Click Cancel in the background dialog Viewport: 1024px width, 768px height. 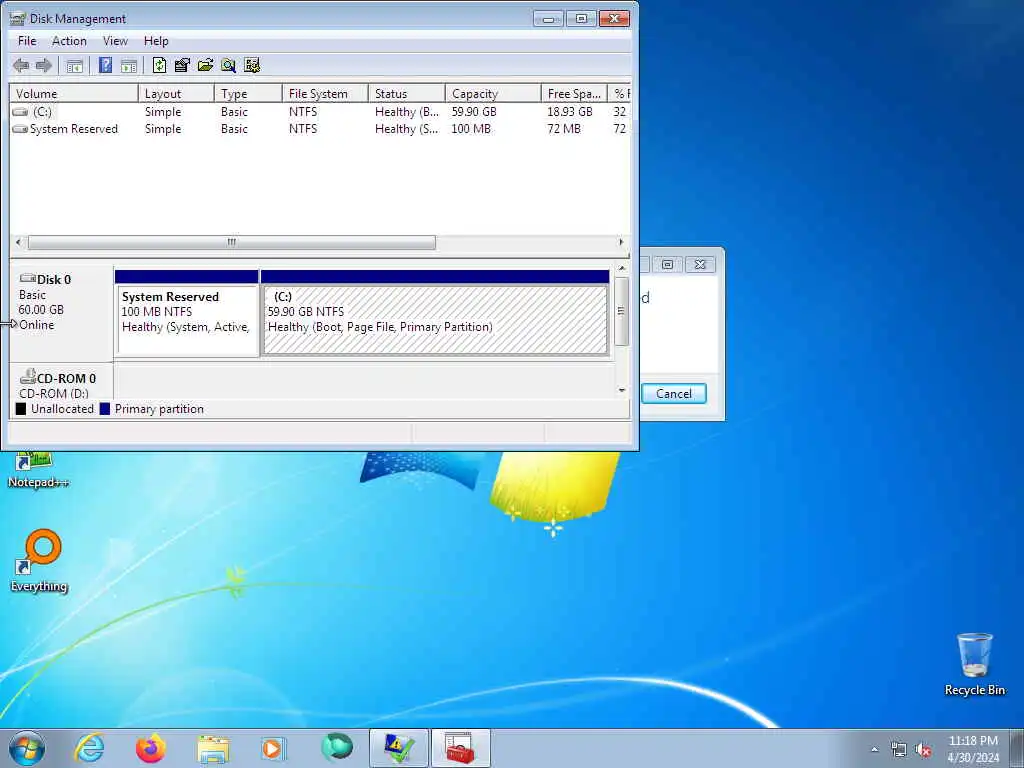coord(673,394)
